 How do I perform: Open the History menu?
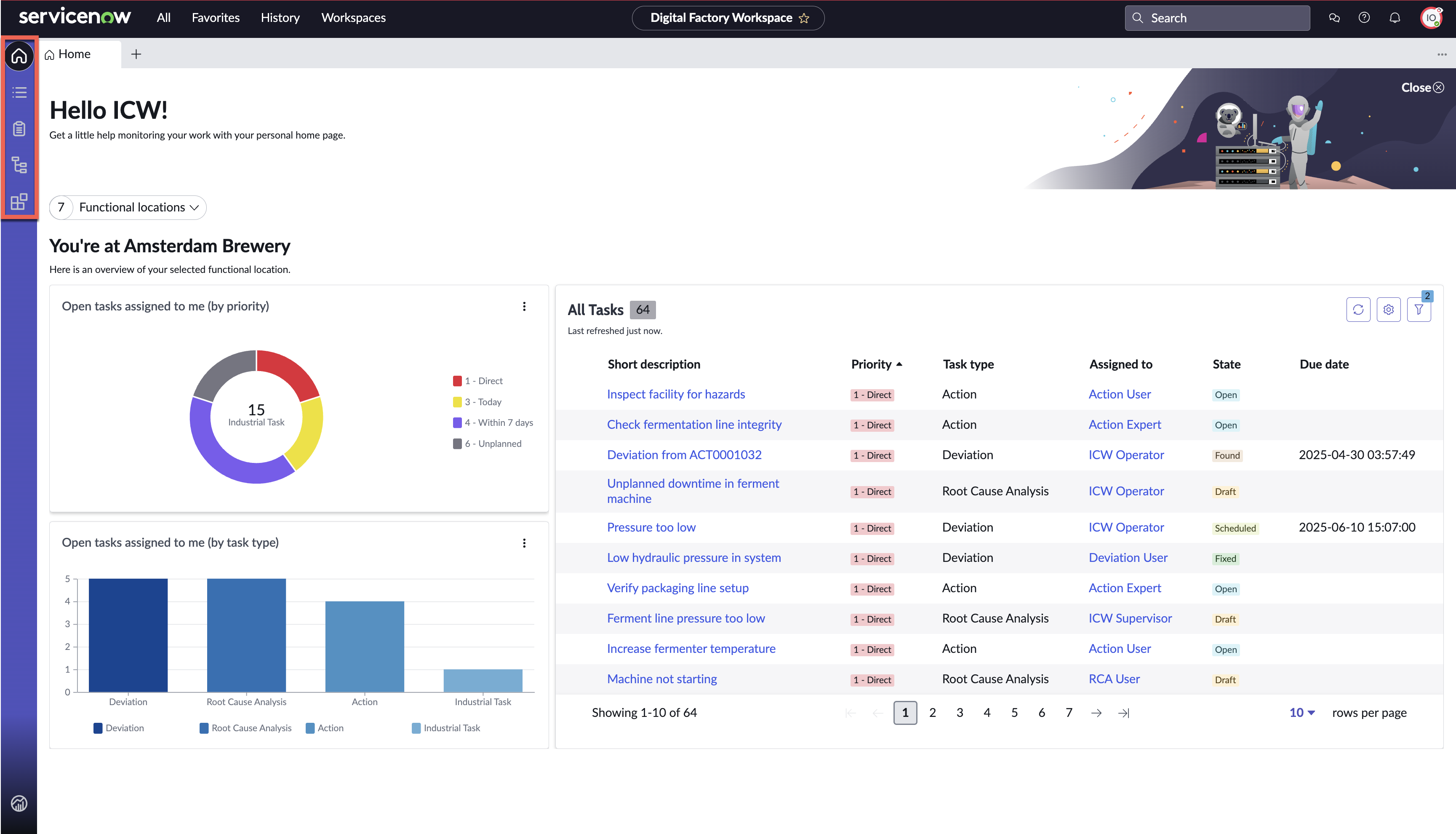click(280, 18)
